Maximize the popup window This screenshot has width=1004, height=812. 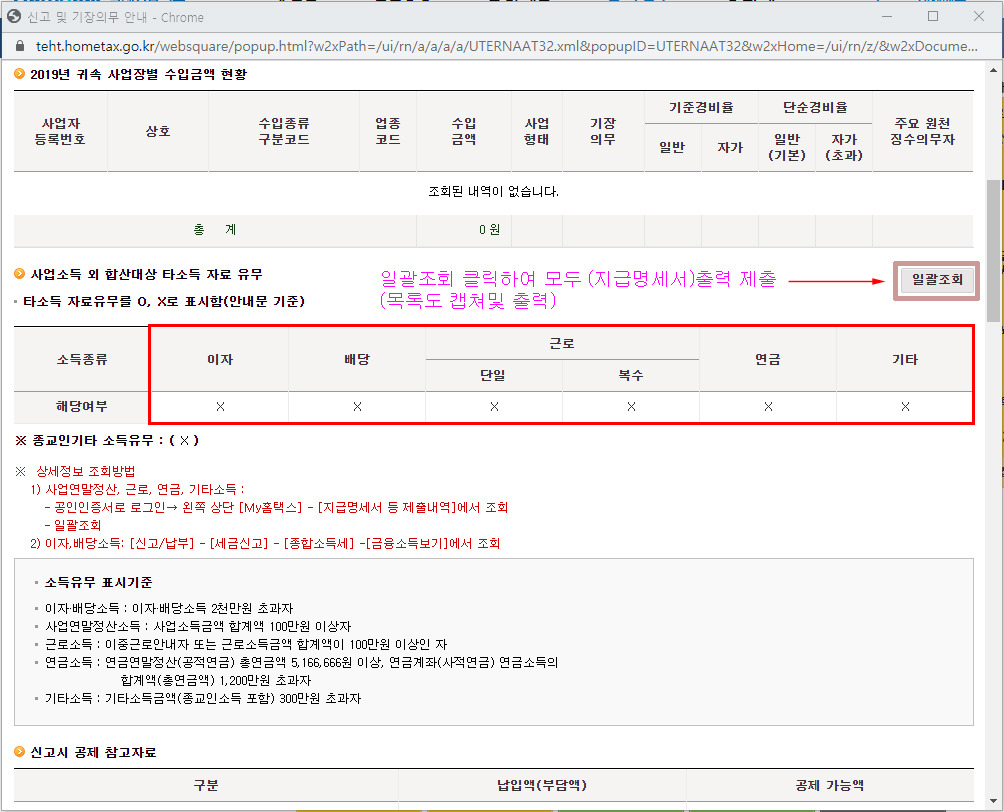tap(933, 16)
